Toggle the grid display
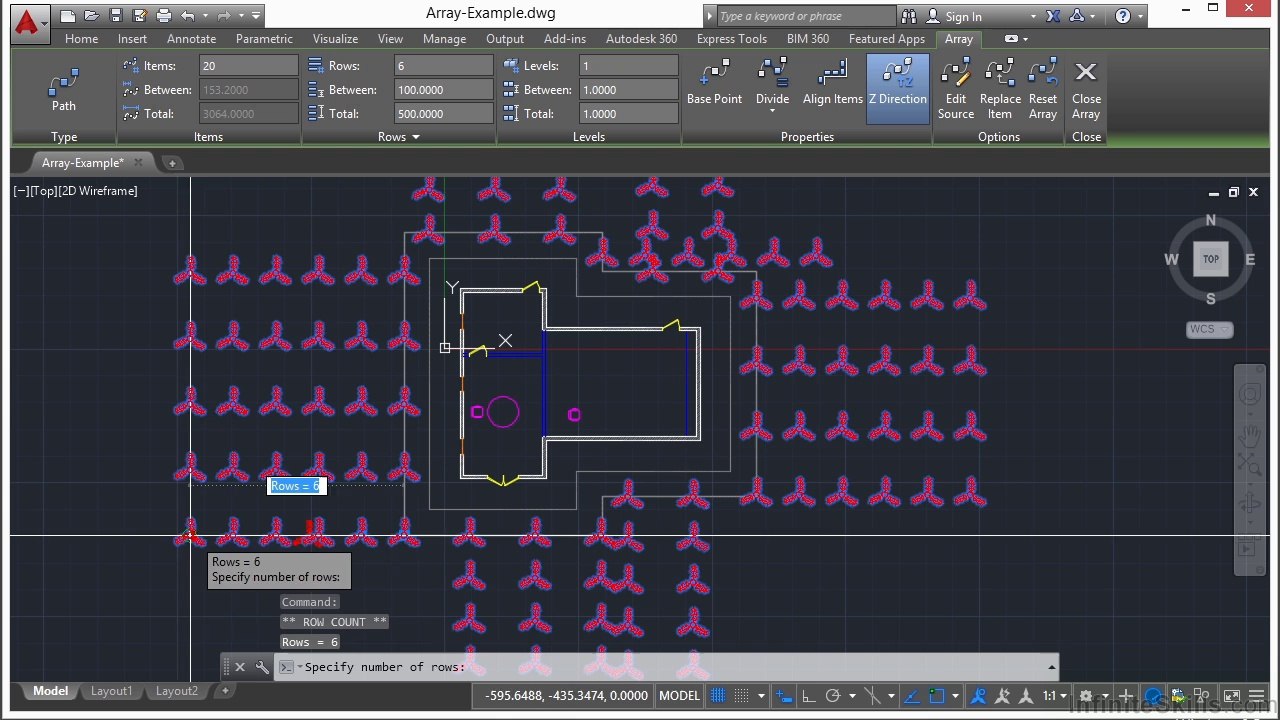 [x=718, y=696]
